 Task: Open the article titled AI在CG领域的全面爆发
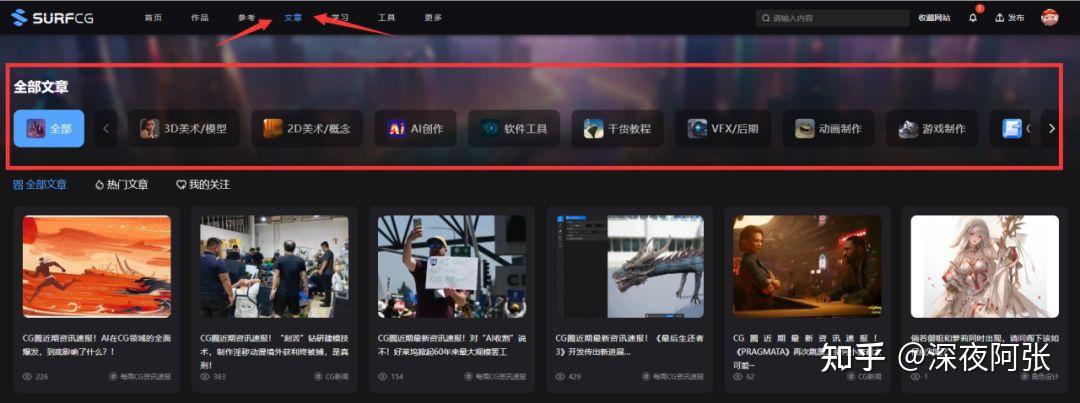(96, 345)
